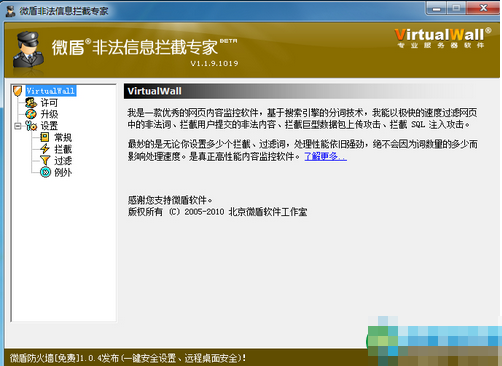502x366 pixels.
Task: Select 过滤 under settings
Action: (63, 161)
